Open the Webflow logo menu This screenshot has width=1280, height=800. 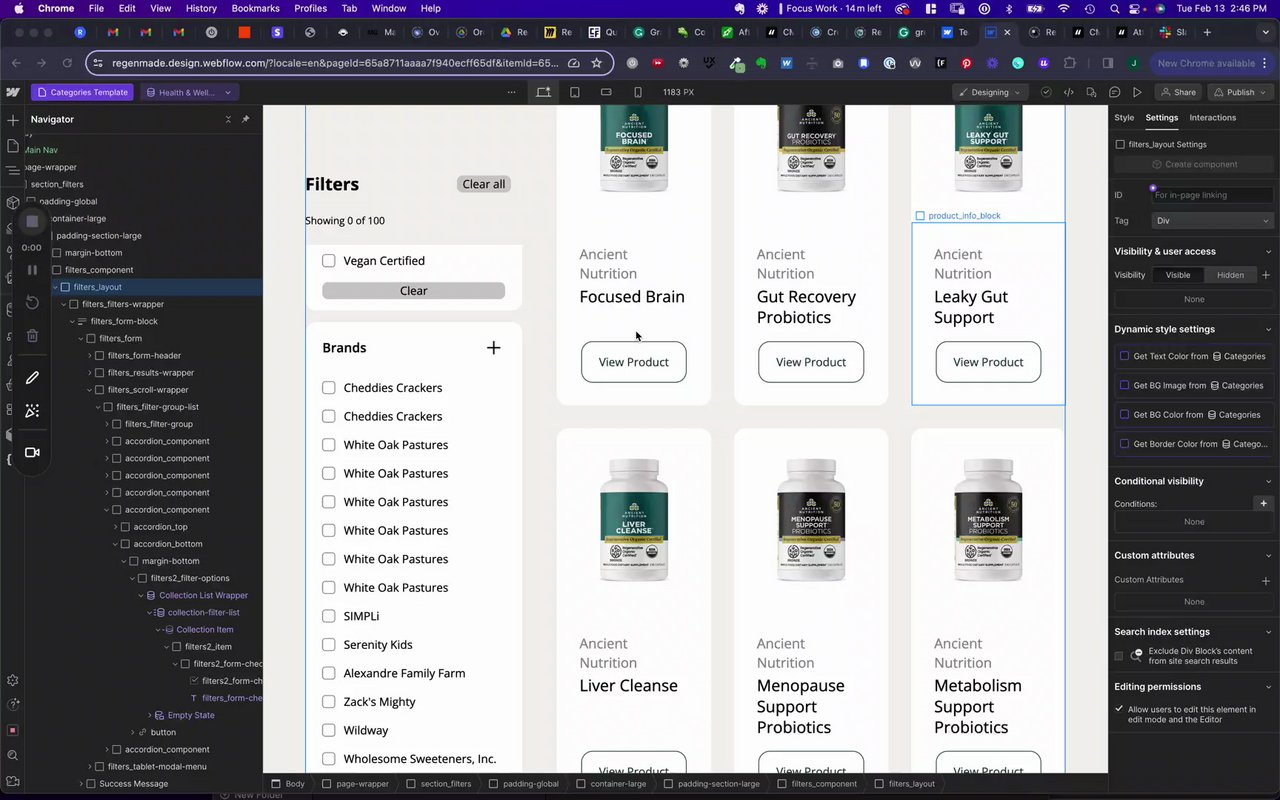coord(13,92)
